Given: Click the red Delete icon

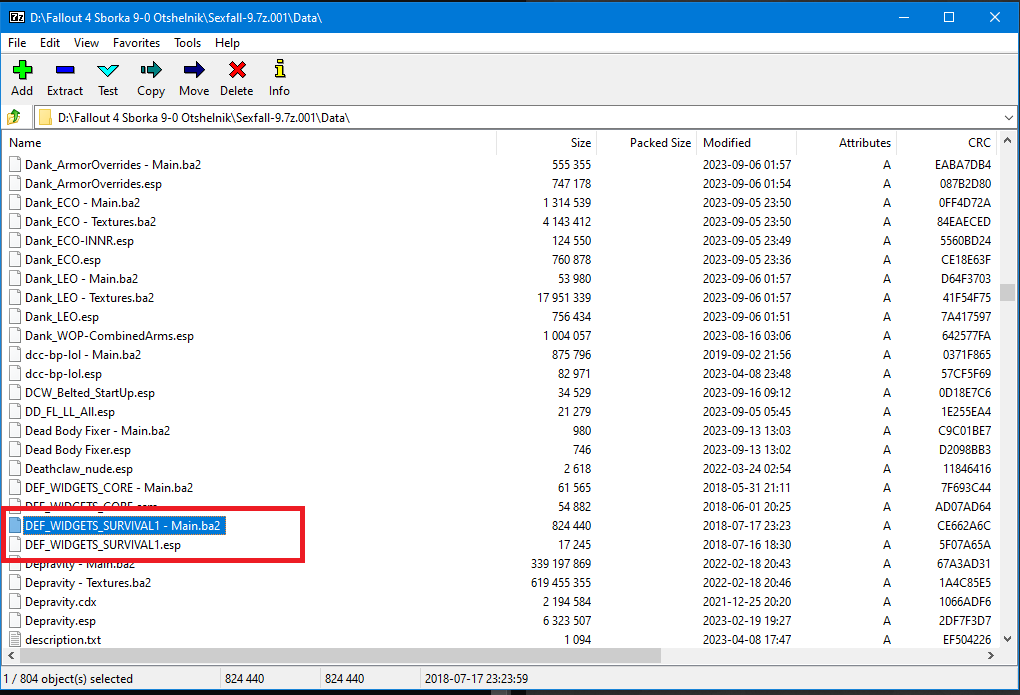Looking at the screenshot, I should click(237, 78).
